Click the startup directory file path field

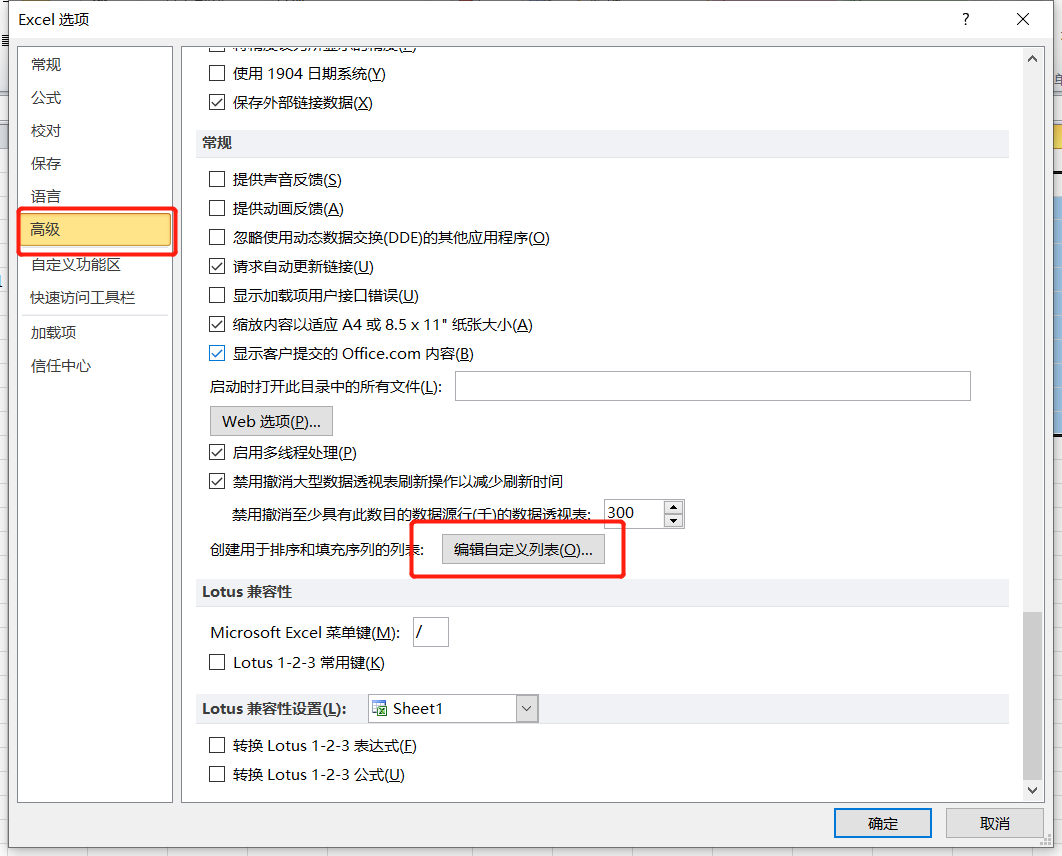(x=712, y=386)
